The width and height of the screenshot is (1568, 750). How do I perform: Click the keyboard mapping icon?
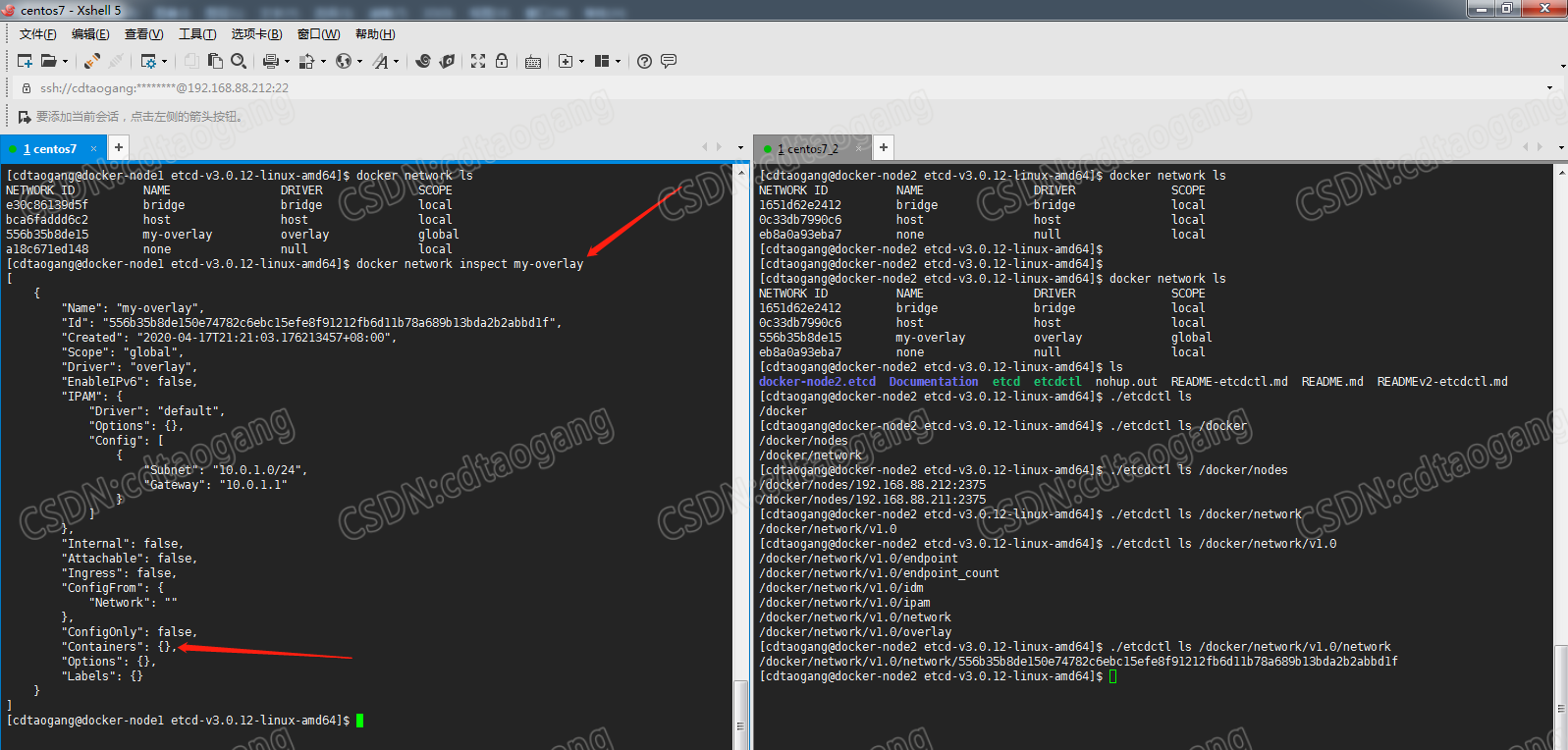pos(533,61)
